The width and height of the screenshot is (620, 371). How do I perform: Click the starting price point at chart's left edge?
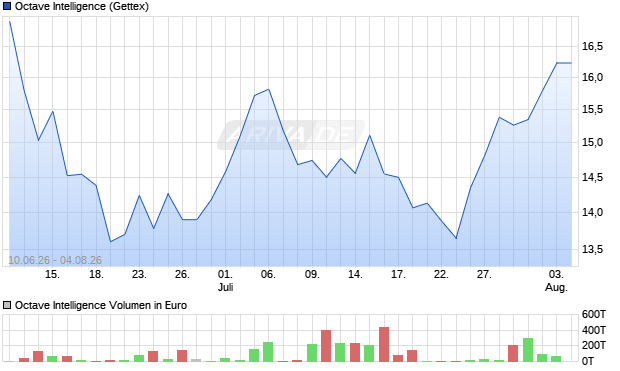pyautogui.click(x=9, y=21)
